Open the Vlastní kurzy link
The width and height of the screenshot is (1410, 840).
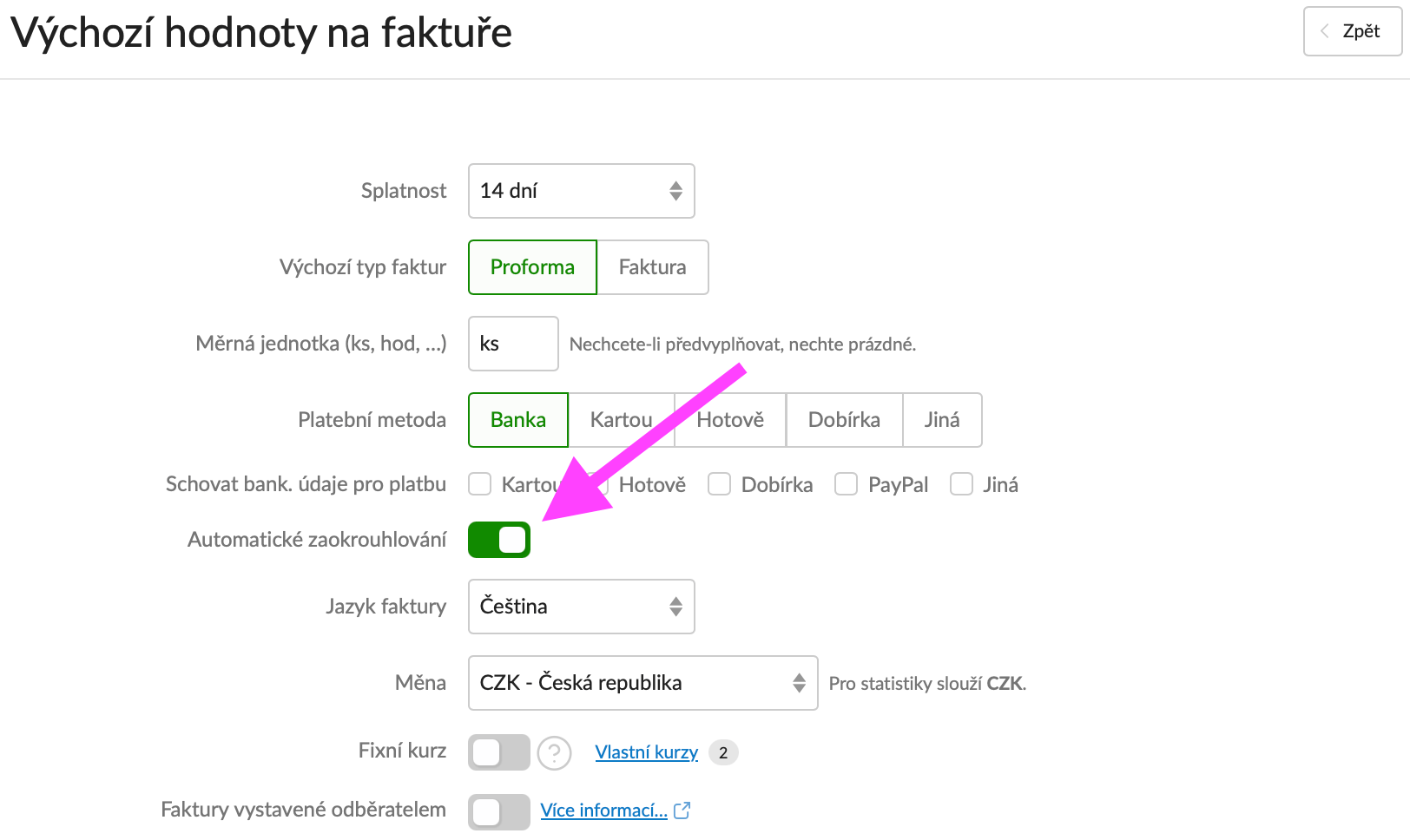point(646,752)
